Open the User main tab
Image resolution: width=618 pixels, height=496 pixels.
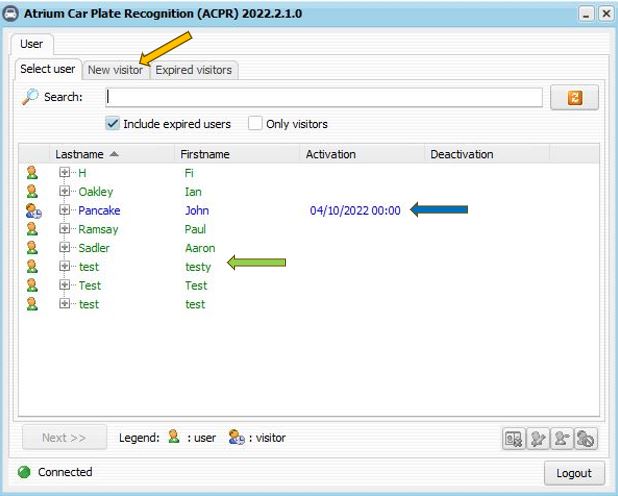(32, 44)
